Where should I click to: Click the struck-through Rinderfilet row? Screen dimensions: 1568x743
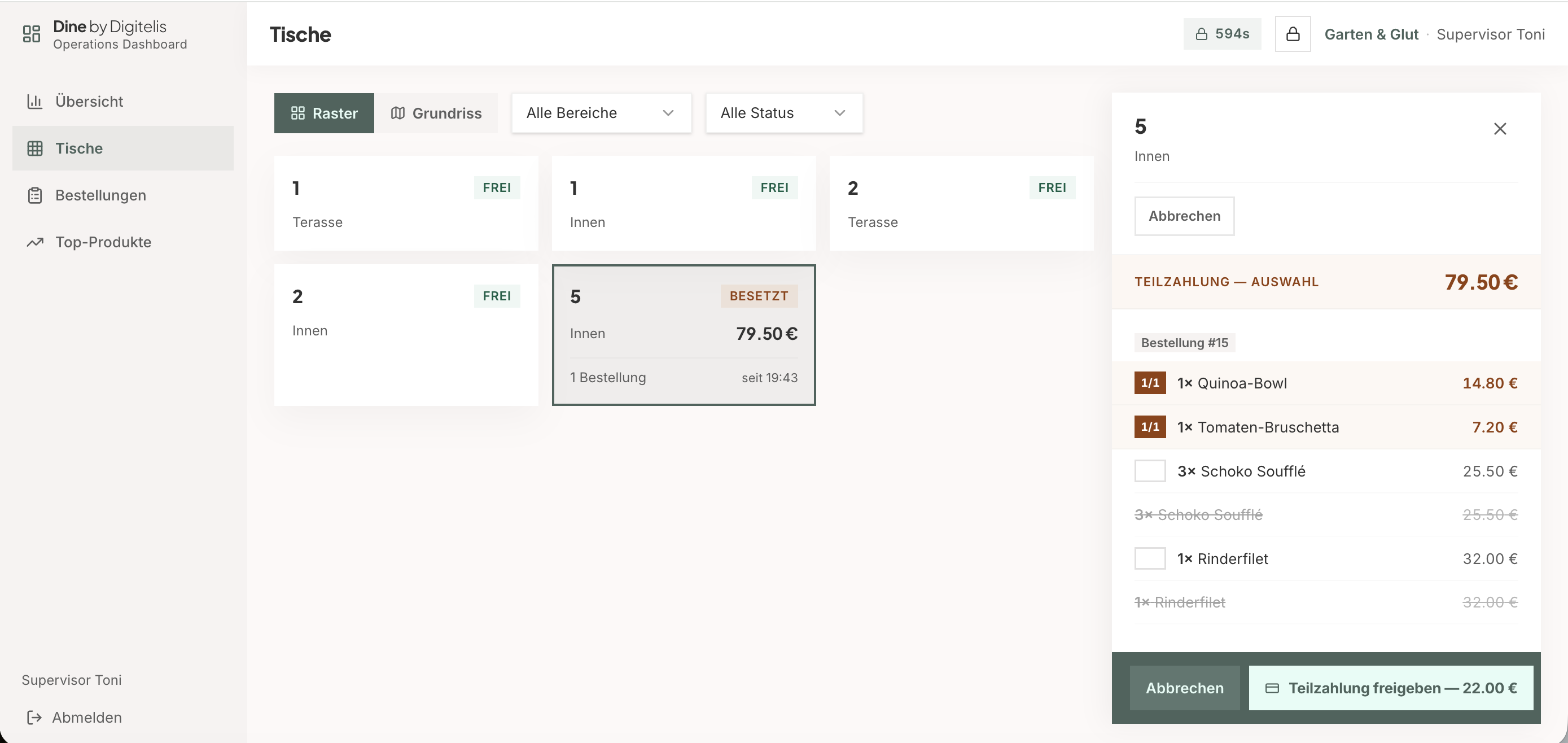[1326, 602]
